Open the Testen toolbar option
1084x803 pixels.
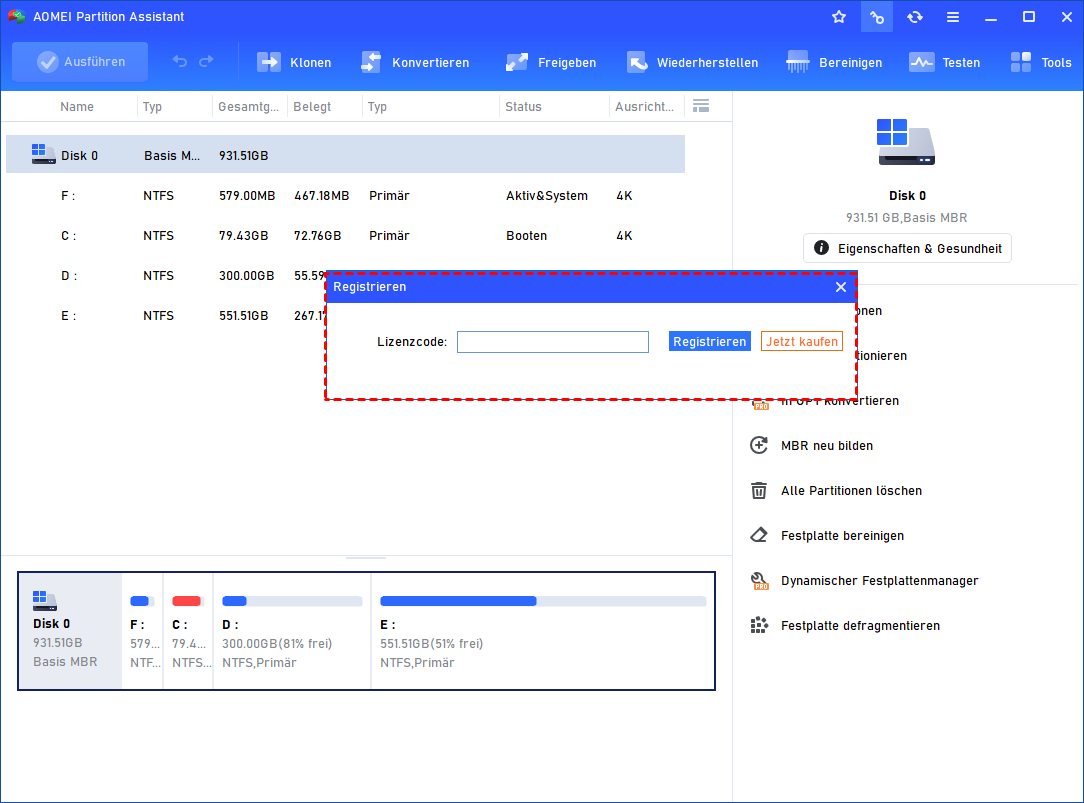[944, 63]
